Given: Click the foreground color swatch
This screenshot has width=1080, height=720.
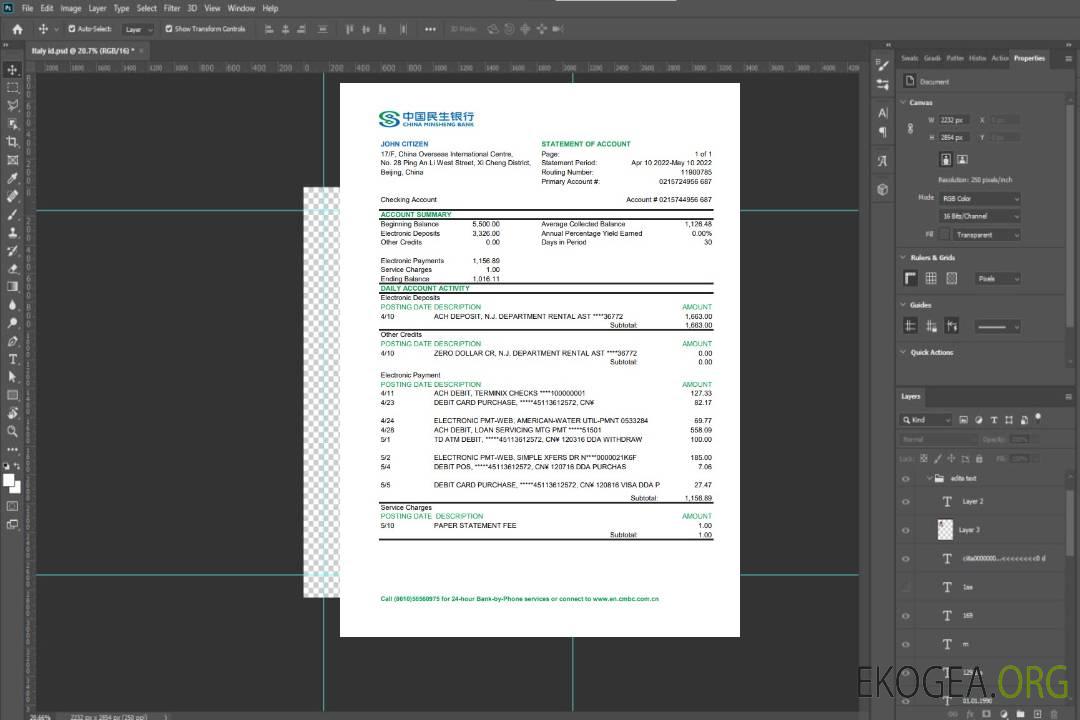Looking at the screenshot, I should [x=9, y=481].
